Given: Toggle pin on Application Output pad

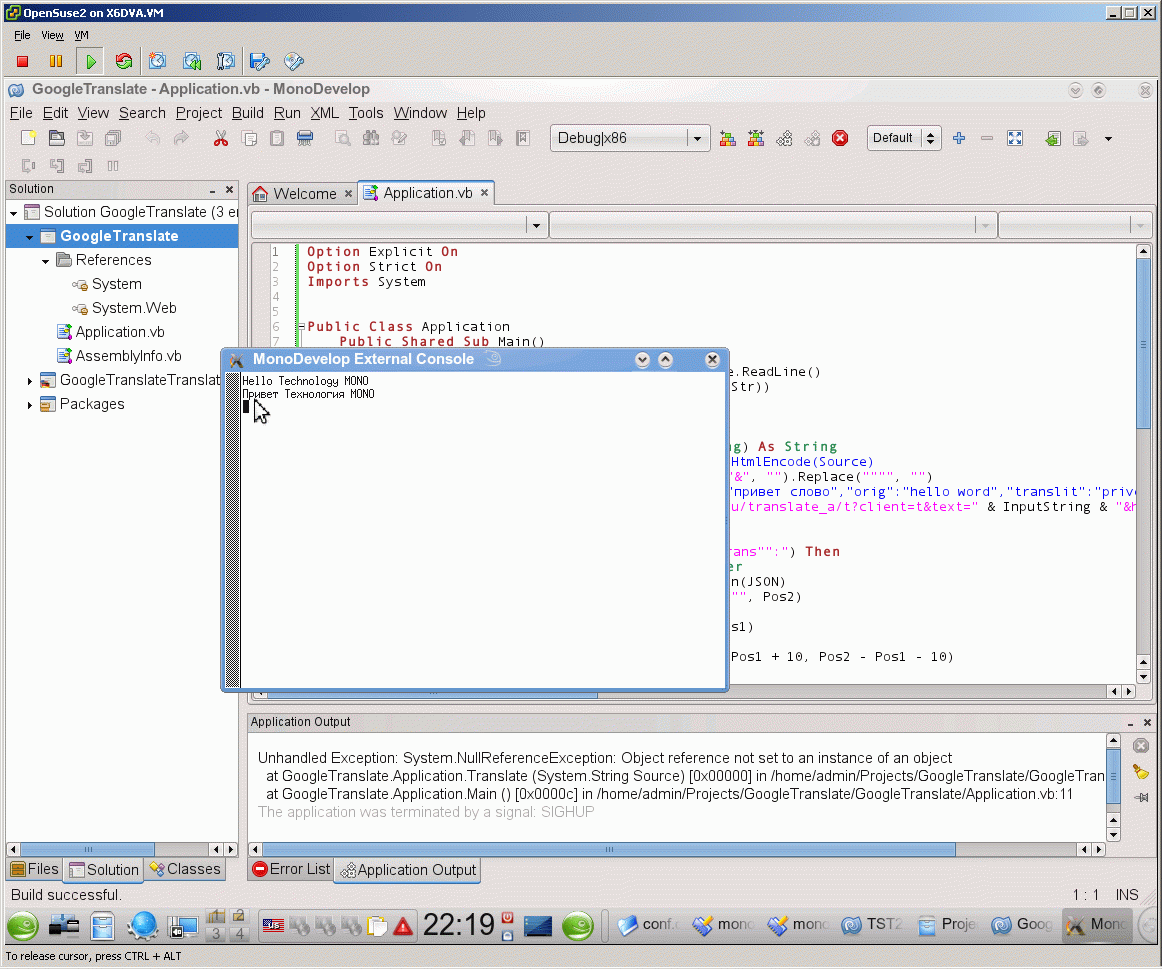Looking at the screenshot, I should point(1141,797).
